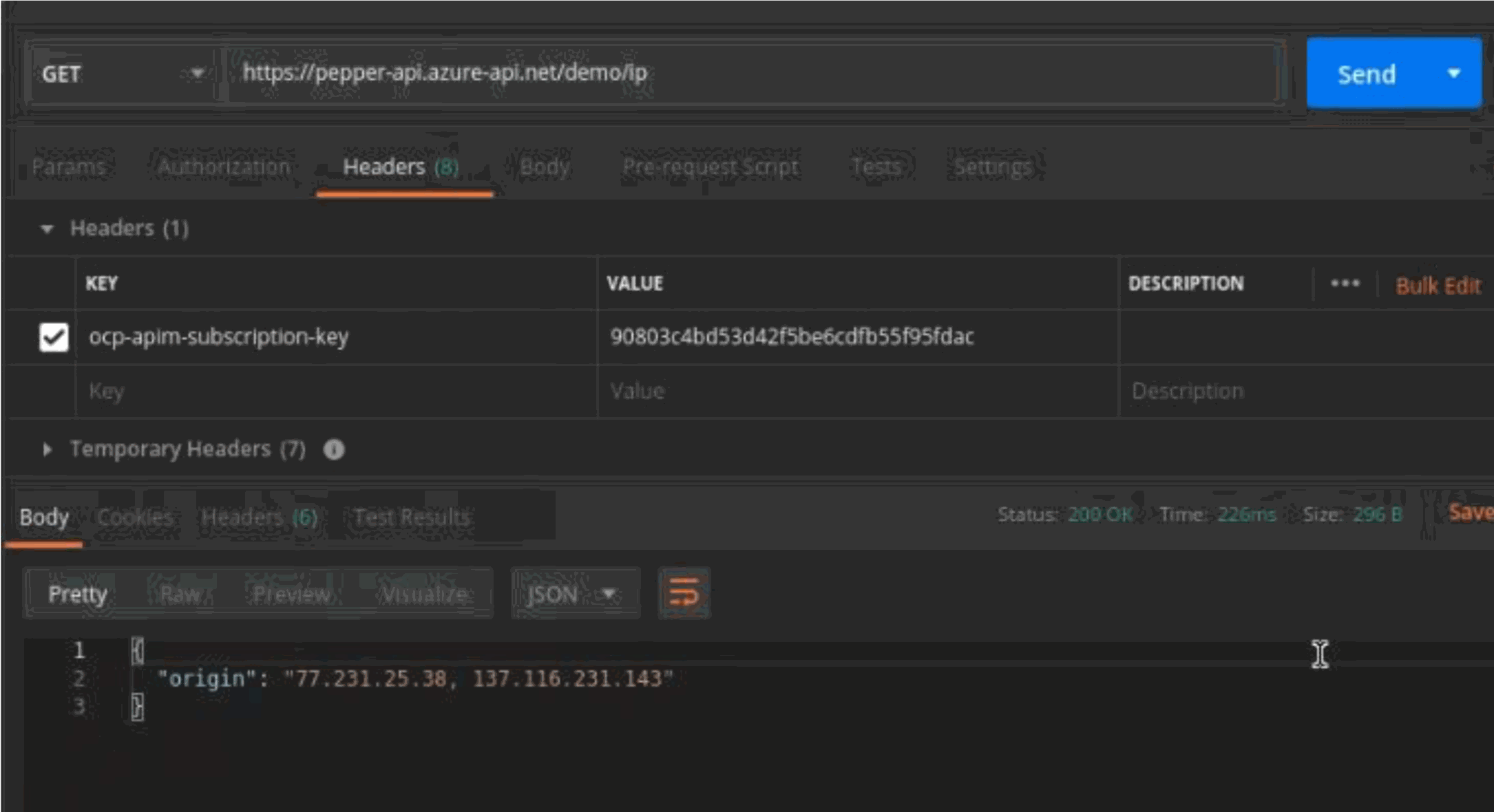This screenshot has height=812, width=1494.
Task: Open the request Body tab
Action: (545, 167)
